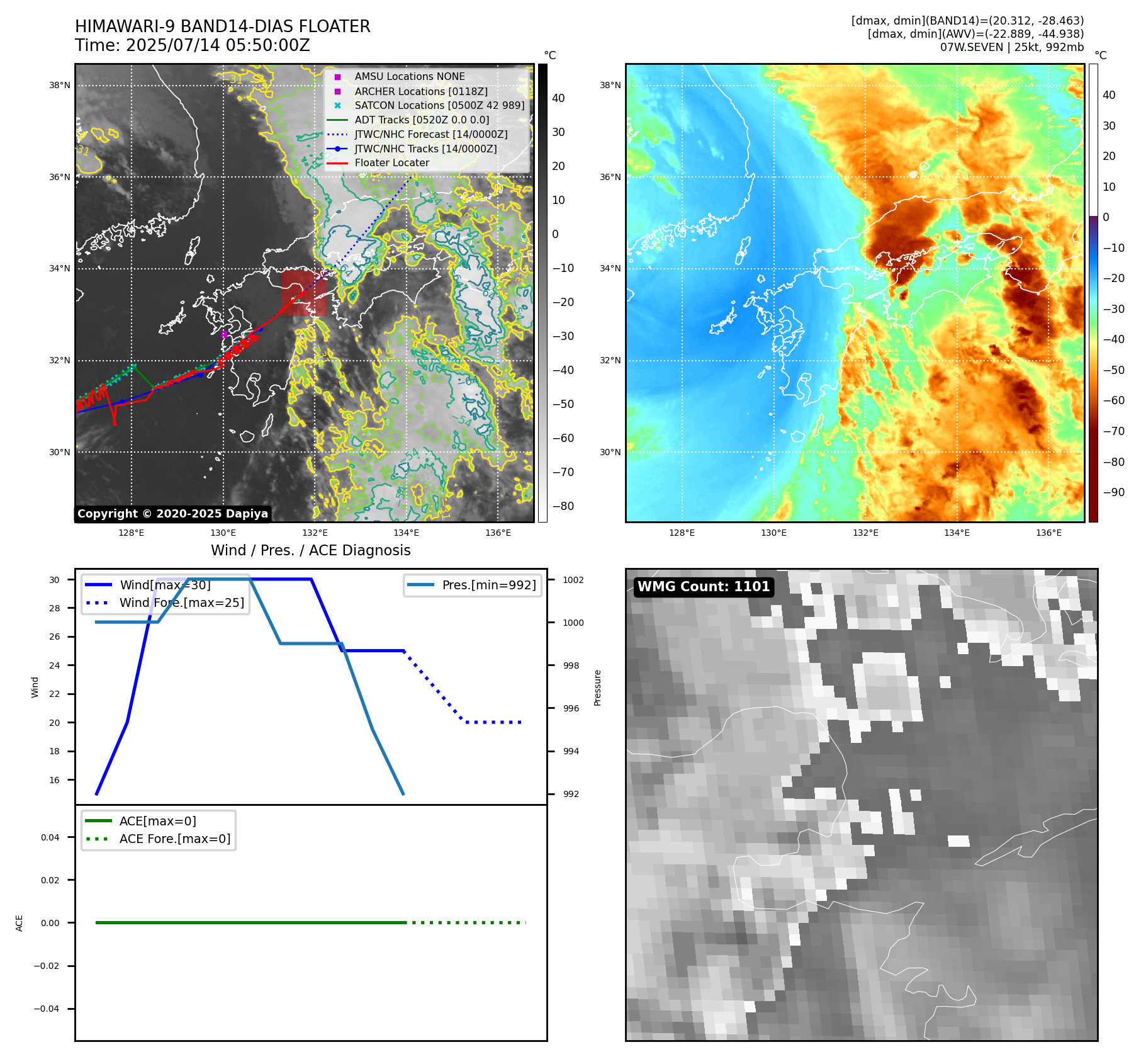Click the Floater Locater legend entry
This screenshot has height=1064, width=1141.
378,162
